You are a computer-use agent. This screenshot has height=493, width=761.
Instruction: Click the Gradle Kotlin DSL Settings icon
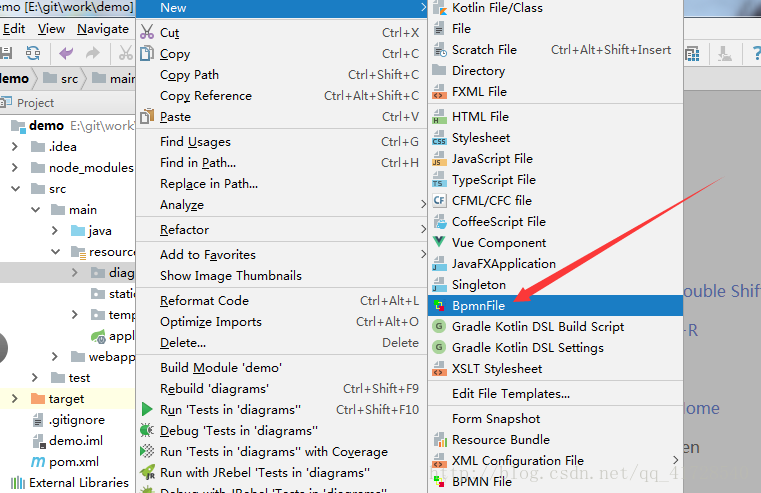[439, 347]
